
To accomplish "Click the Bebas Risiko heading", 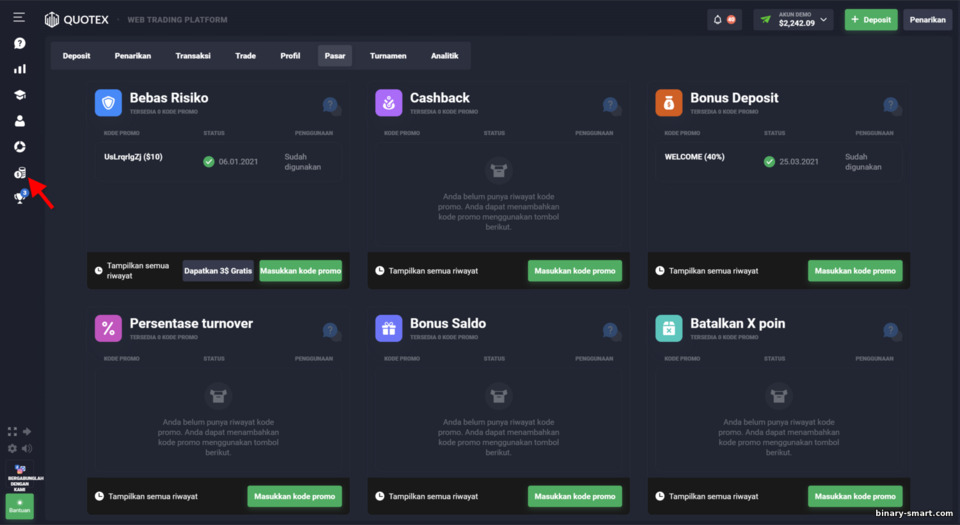I will point(169,98).
